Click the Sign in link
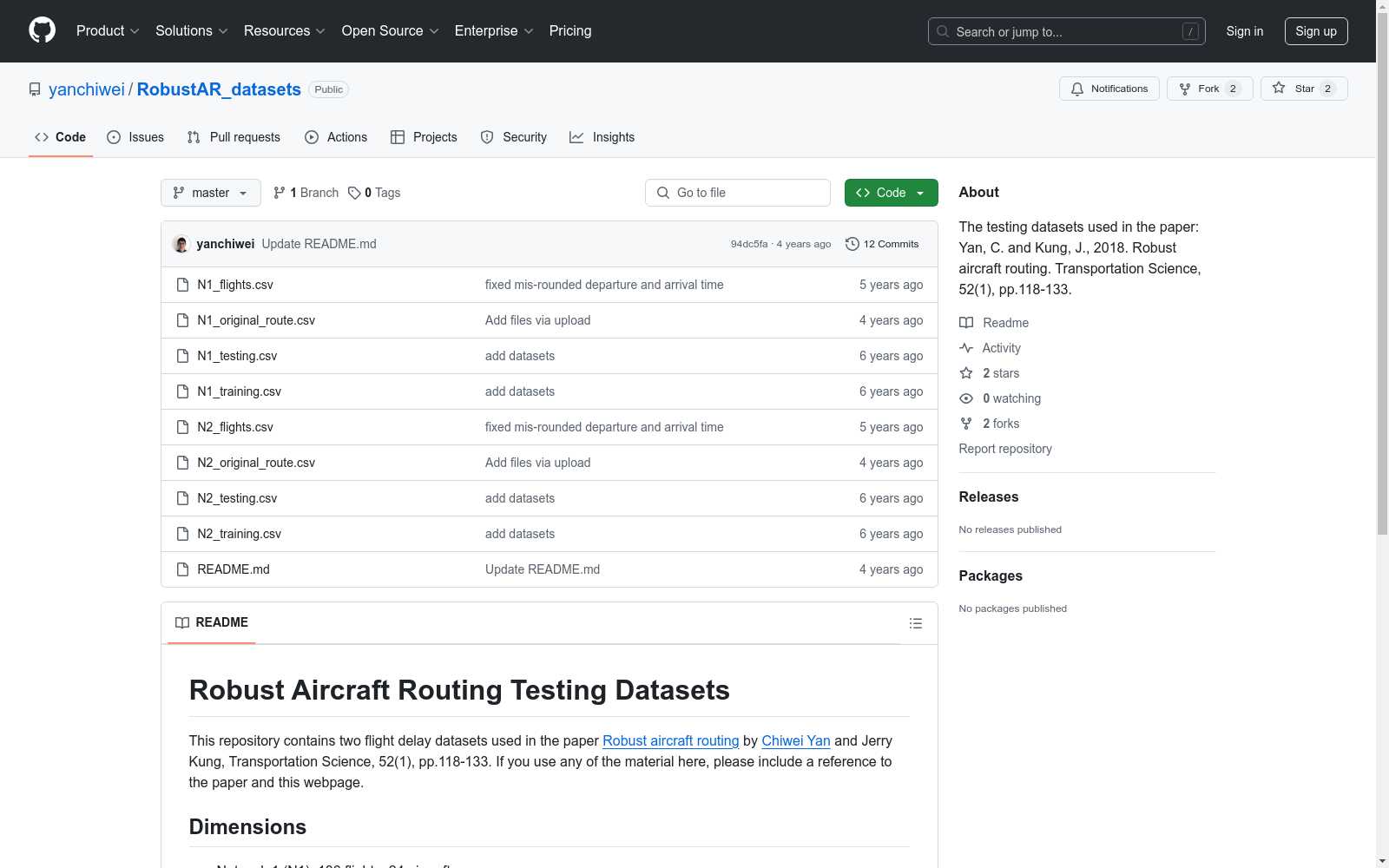 click(x=1244, y=31)
